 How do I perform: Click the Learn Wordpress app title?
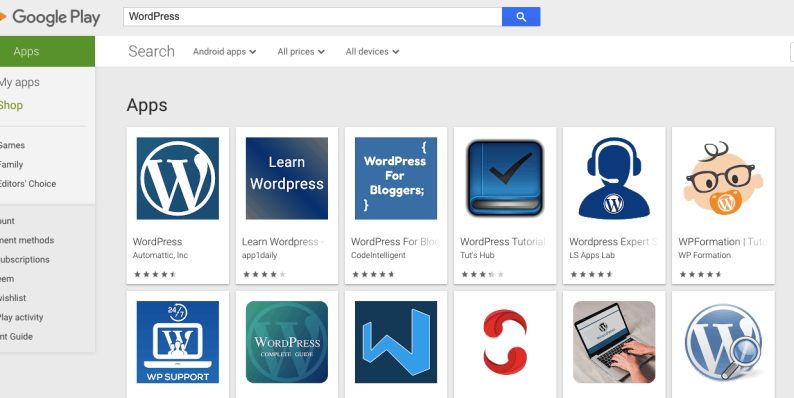pos(283,242)
